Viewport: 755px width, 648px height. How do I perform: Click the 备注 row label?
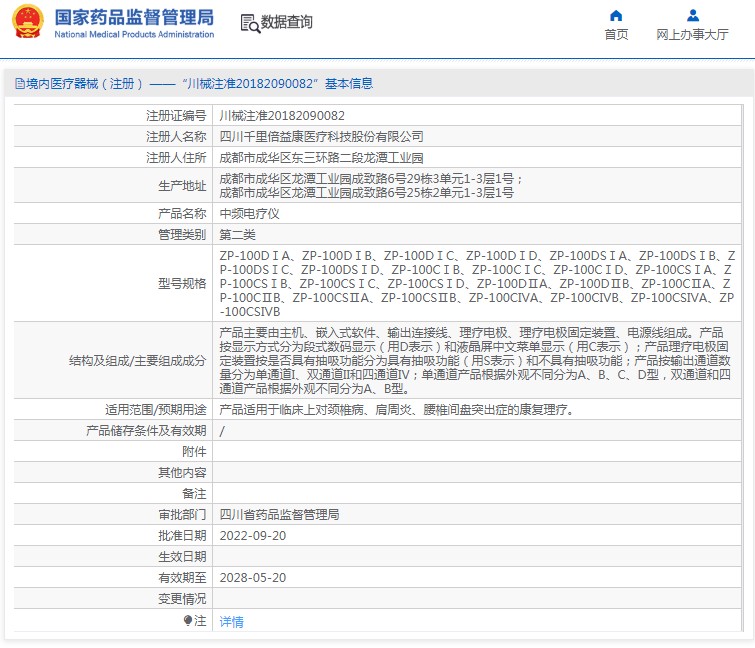pos(195,494)
